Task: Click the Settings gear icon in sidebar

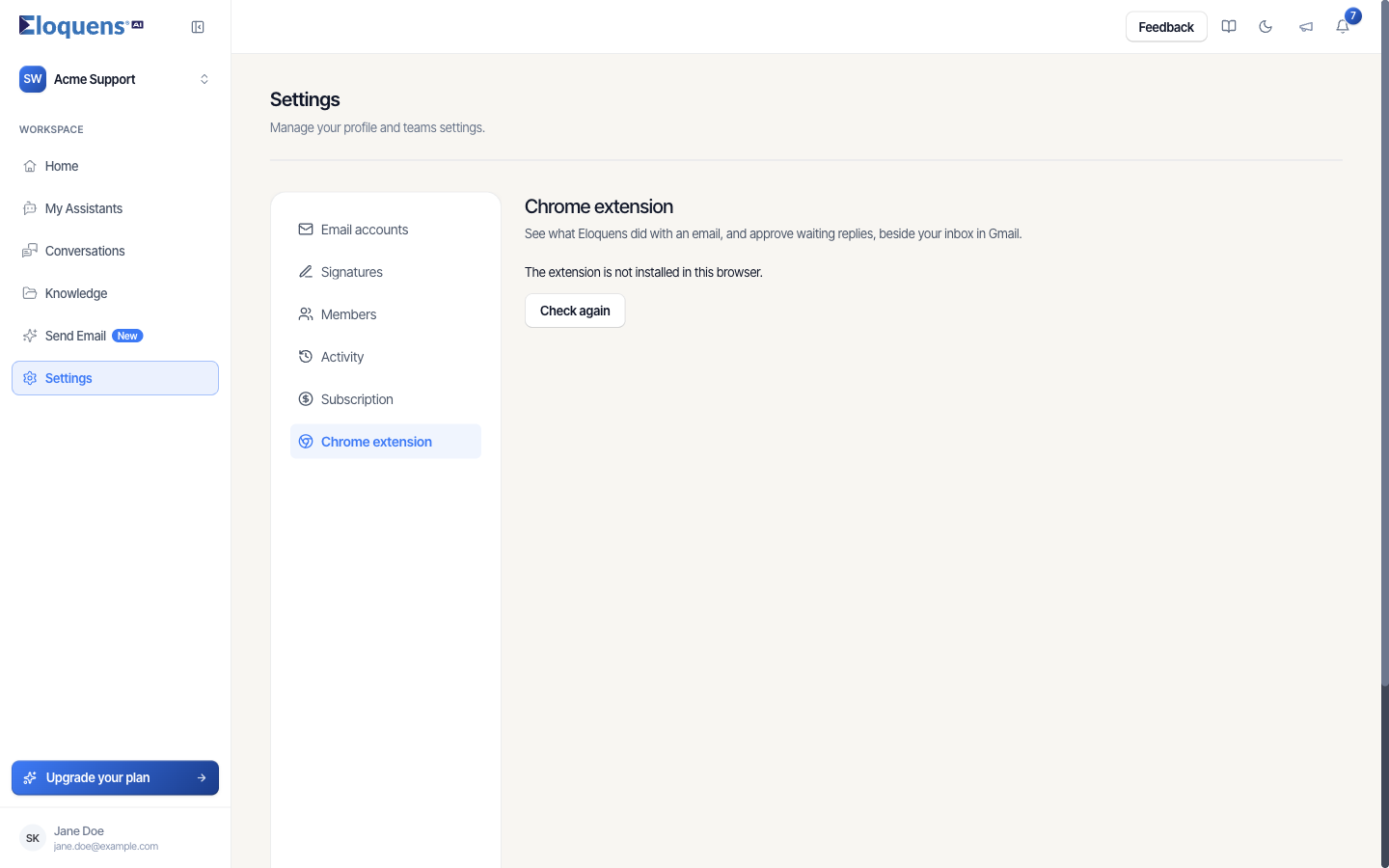Action: pyautogui.click(x=30, y=378)
